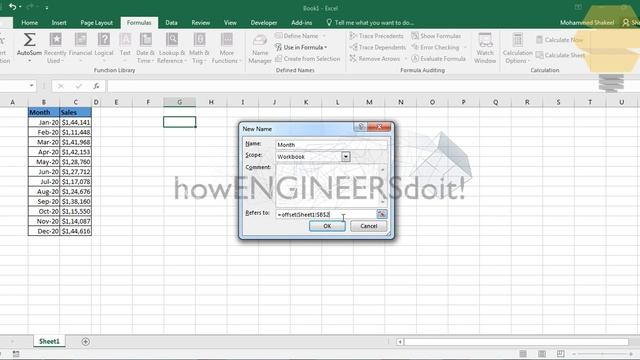Select the Sales header cell
The image size is (640, 360).
click(x=76, y=112)
